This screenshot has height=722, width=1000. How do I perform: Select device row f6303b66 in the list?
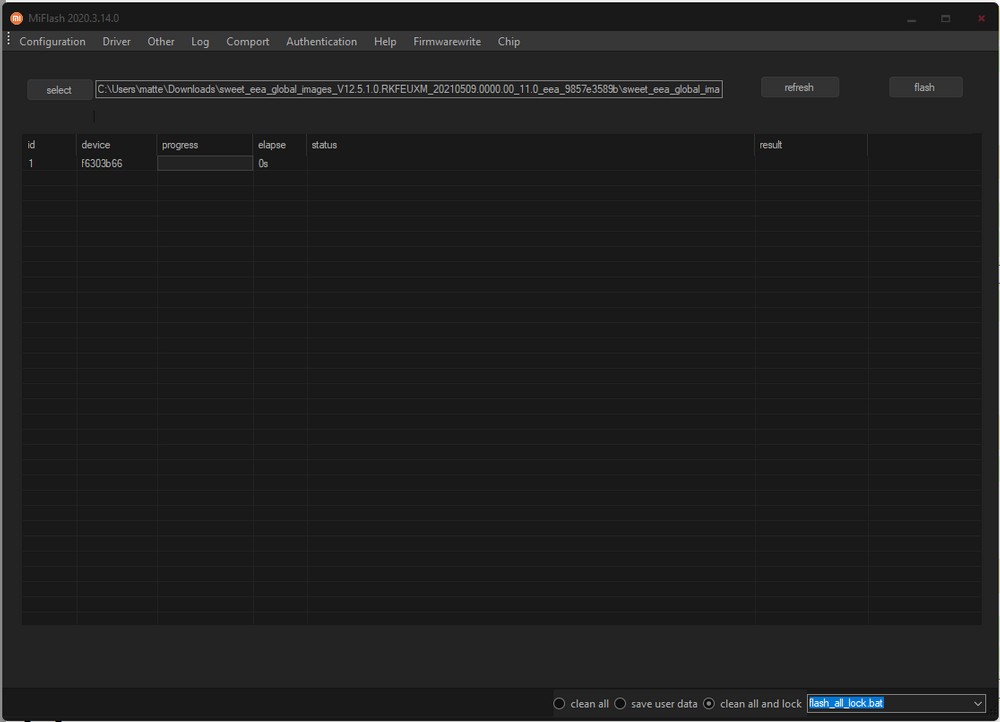tap(102, 163)
